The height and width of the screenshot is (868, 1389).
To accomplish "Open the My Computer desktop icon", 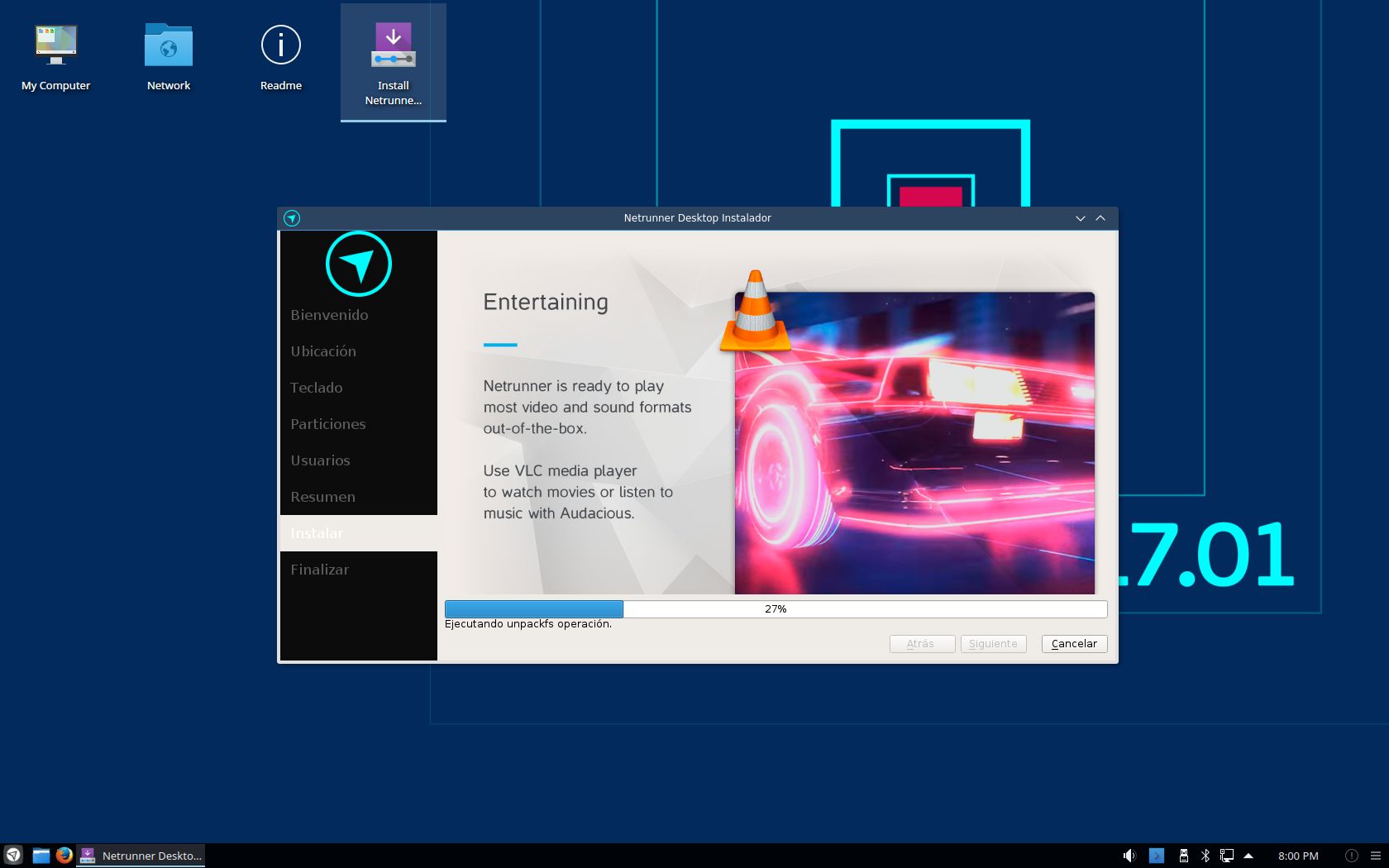I will coord(56,58).
